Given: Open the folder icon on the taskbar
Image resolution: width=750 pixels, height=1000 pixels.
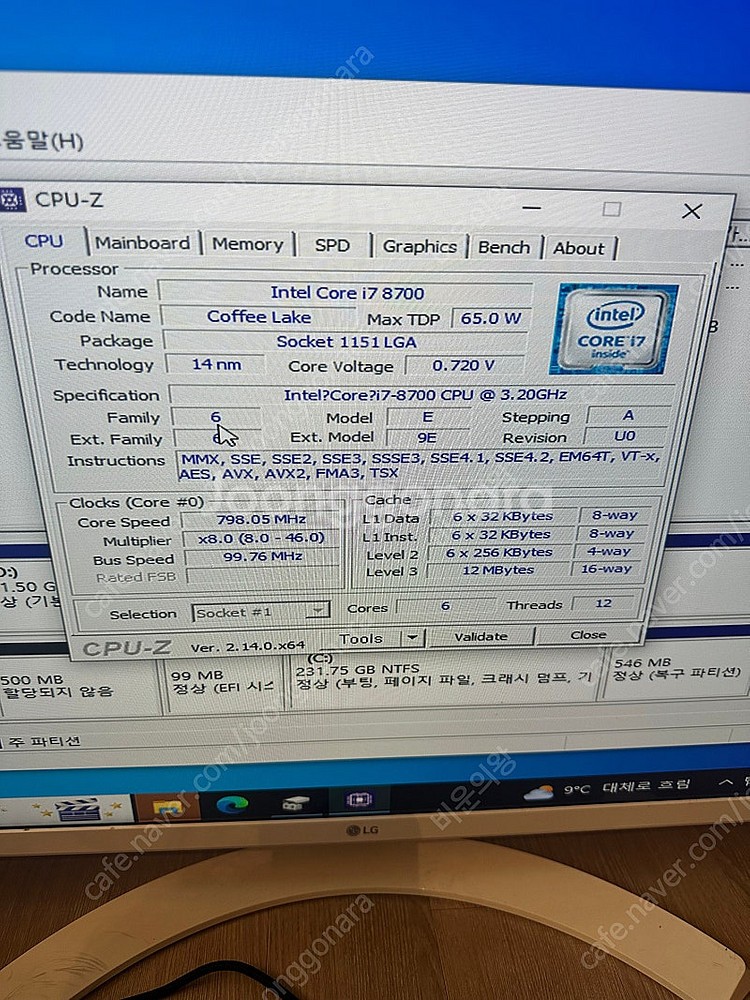Looking at the screenshot, I should (167, 808).
